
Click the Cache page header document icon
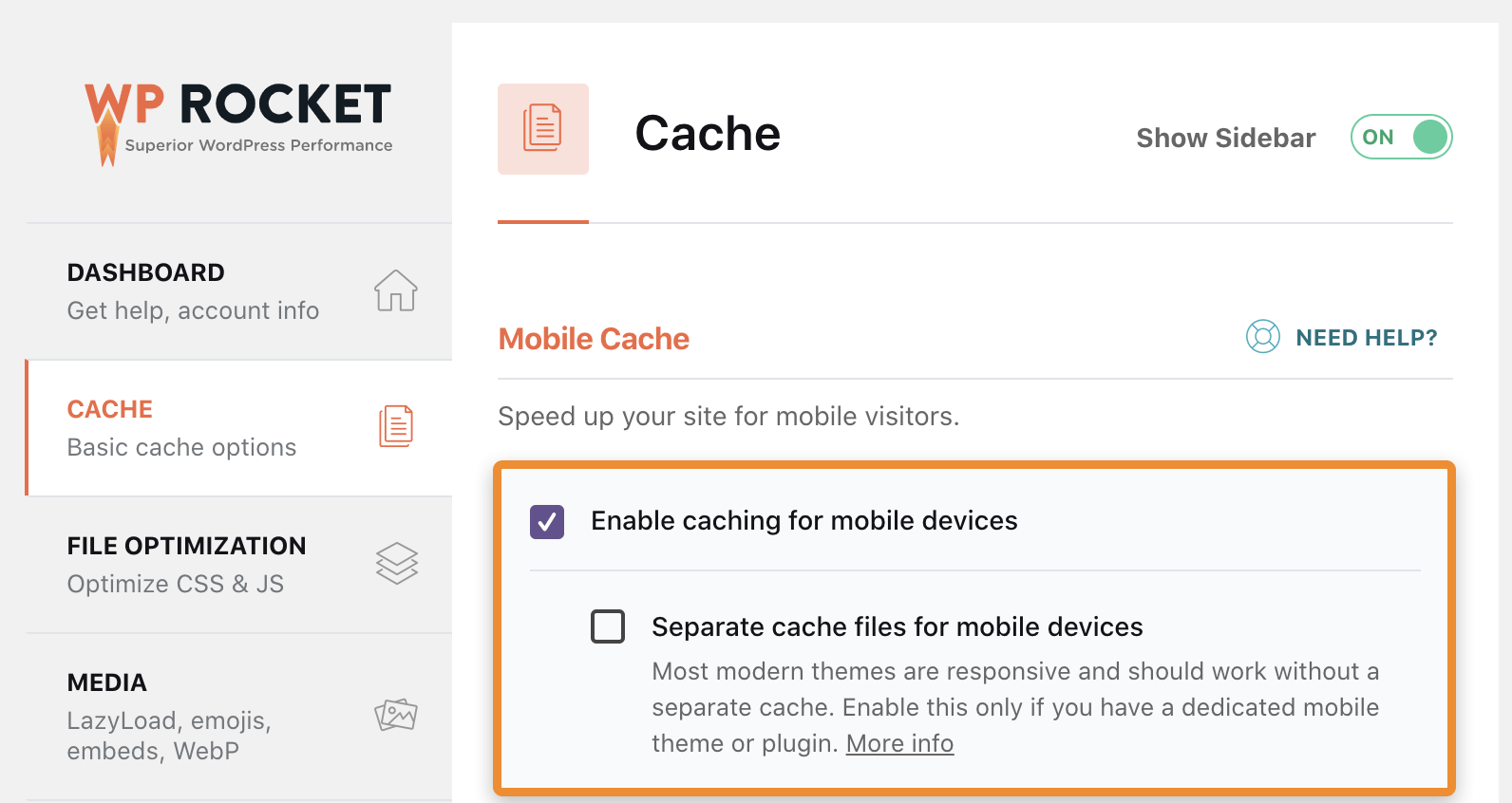(x=542, y=129)
